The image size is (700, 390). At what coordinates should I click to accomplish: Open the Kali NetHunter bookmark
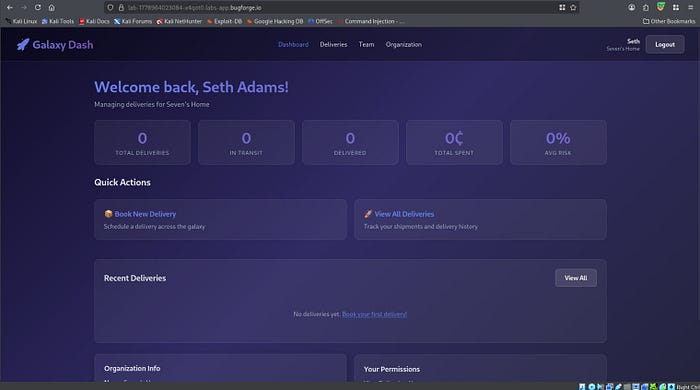tap(179, 21)
